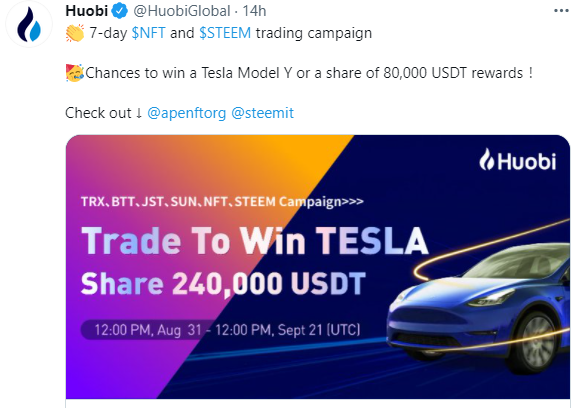Click the Tesla Model Y rewards tweet text
The image size is (579, 408).
pyautogui.click(x=299, y=73)
